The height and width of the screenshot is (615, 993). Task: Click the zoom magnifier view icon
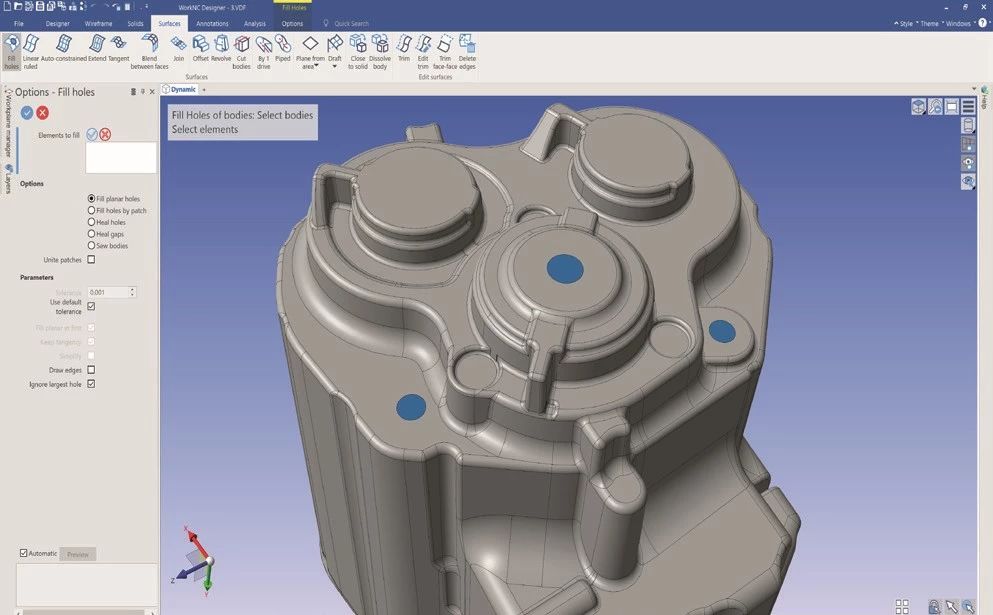(935, 106)
